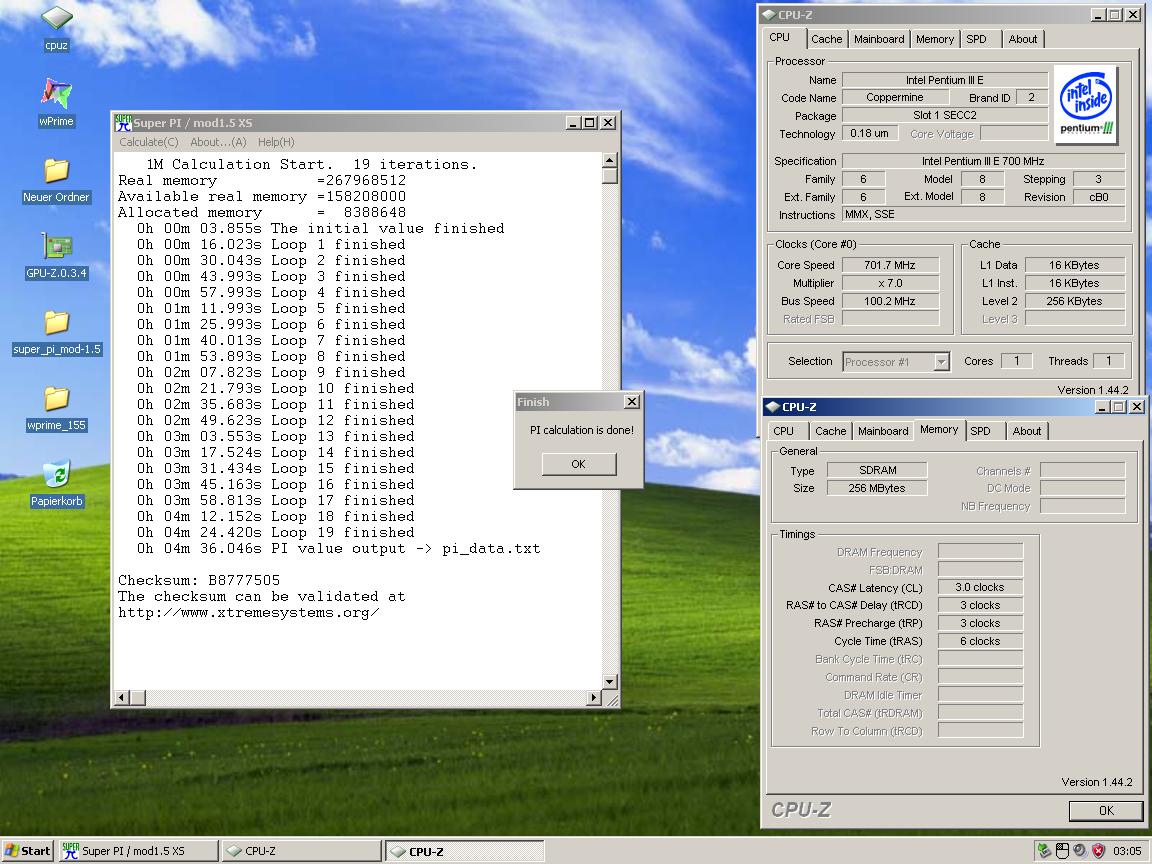Click the Bus Speed 100.2 MHz field
The height and width of the screenshot is (864, 1152).
click(x=890, y=301)
